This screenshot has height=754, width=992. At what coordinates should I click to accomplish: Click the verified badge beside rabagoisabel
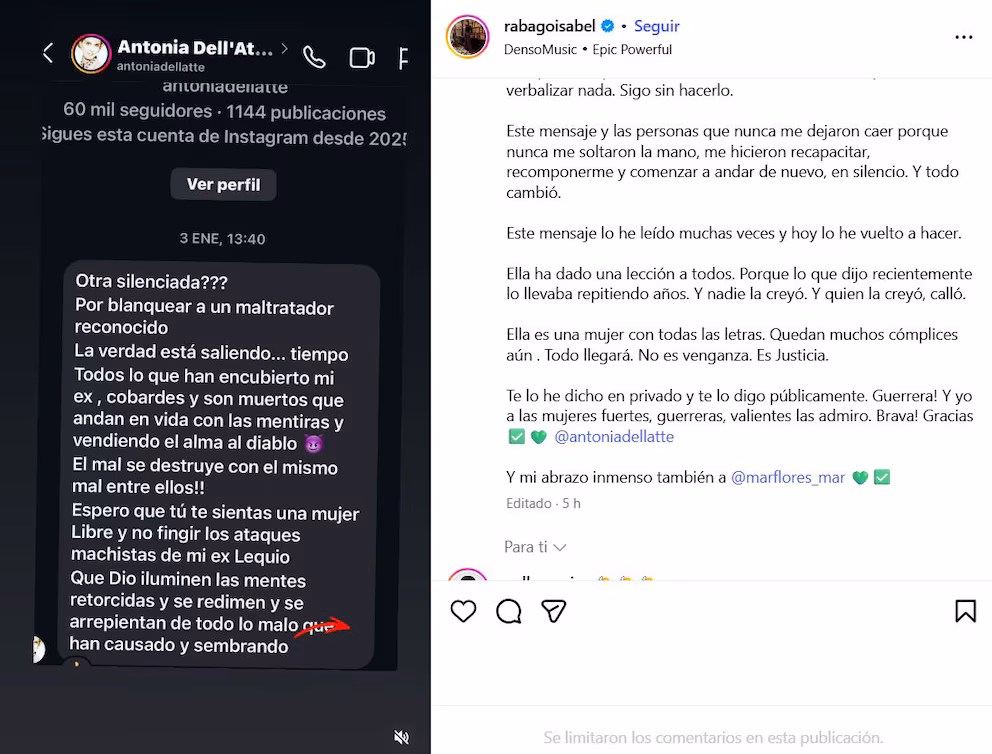pyautogui.click(x=607, y=26)
